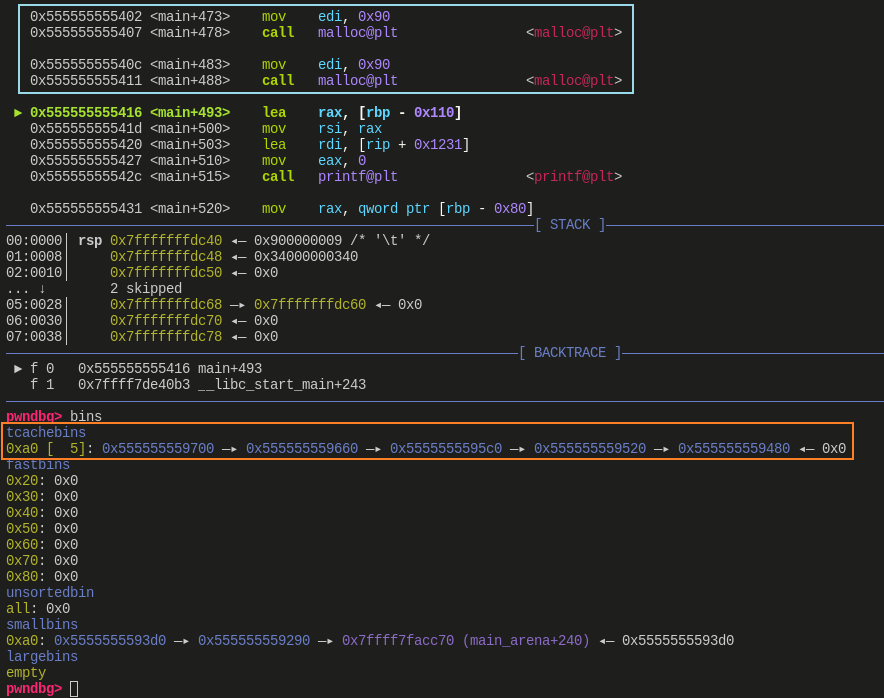The width and height of the screenshot is (884, 698).
Task: Select the frame 0 arrow in backtrace
Action: click(x=17, y=368)
